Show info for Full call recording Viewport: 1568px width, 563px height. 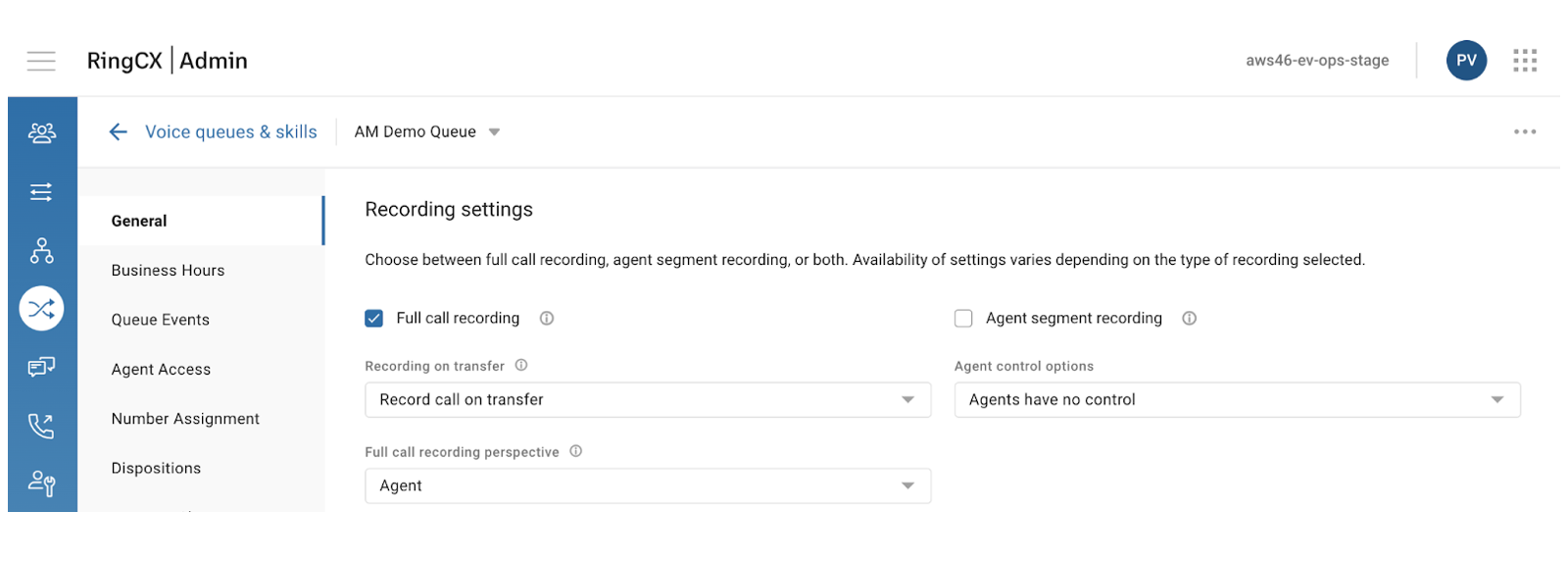(547, 318)
